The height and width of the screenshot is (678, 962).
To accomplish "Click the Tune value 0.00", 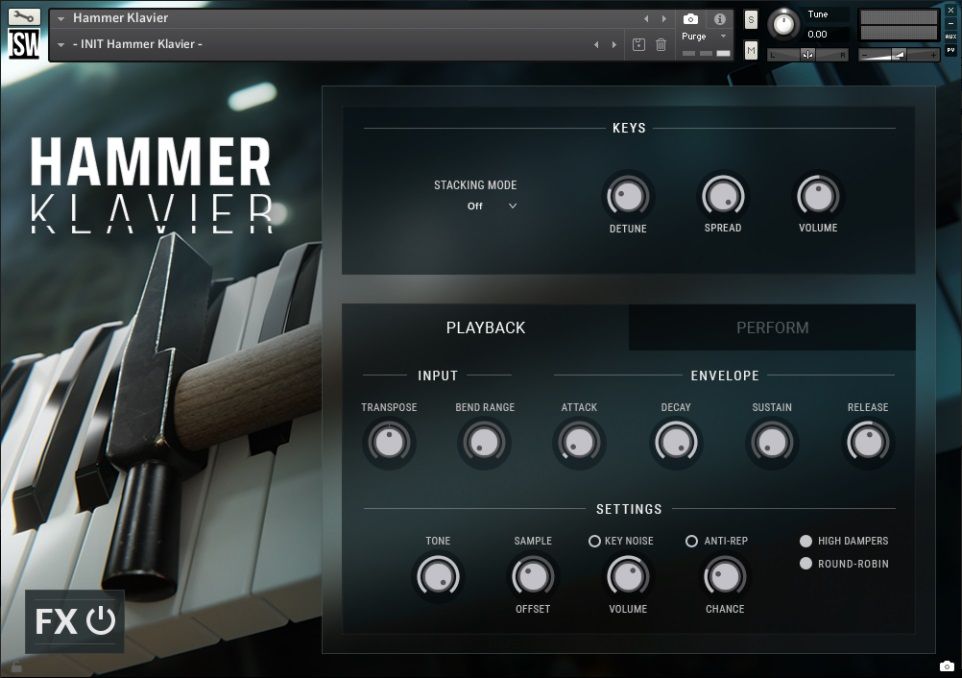I will tap(817, 34).
